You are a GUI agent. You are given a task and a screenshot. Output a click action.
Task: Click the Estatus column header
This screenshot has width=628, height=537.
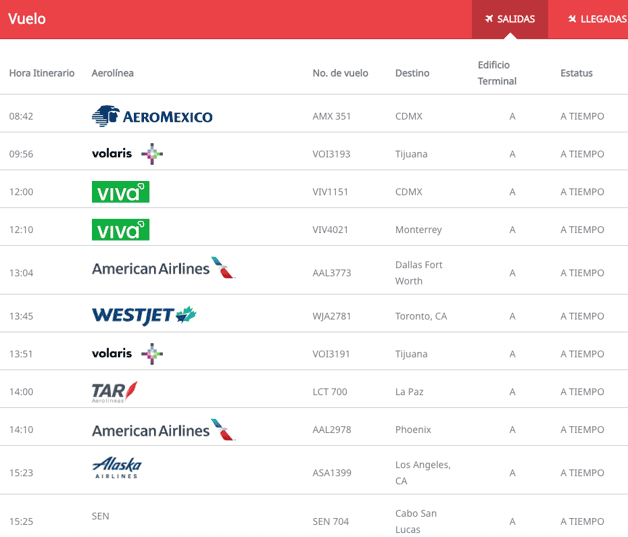pyautogui.click(x=576, y=73)
